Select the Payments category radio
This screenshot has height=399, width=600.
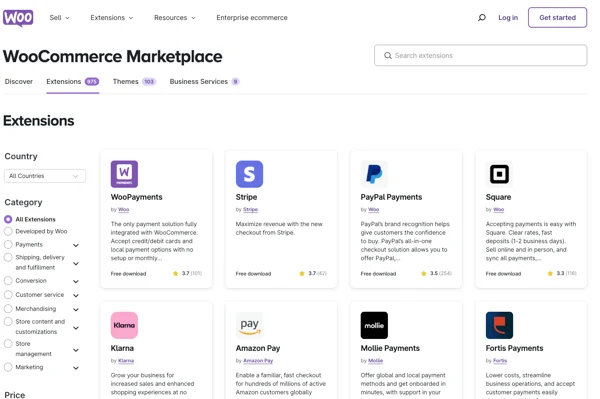(x=8, y=244)
